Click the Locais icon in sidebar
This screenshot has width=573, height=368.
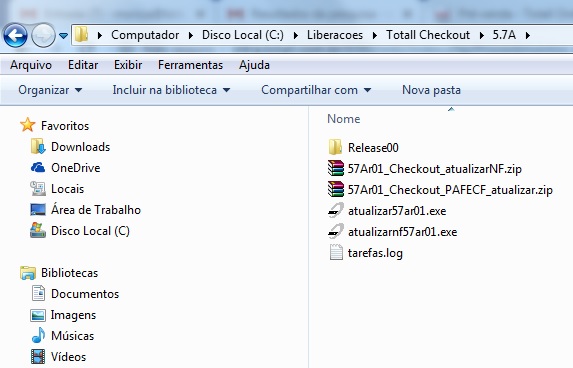click(x=38, y=189)
